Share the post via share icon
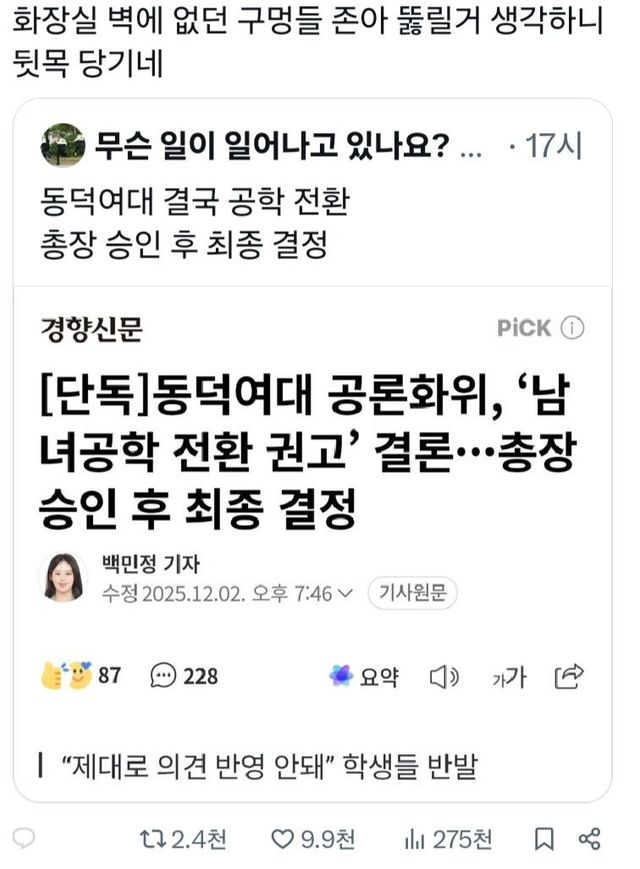 coord(589,839)
